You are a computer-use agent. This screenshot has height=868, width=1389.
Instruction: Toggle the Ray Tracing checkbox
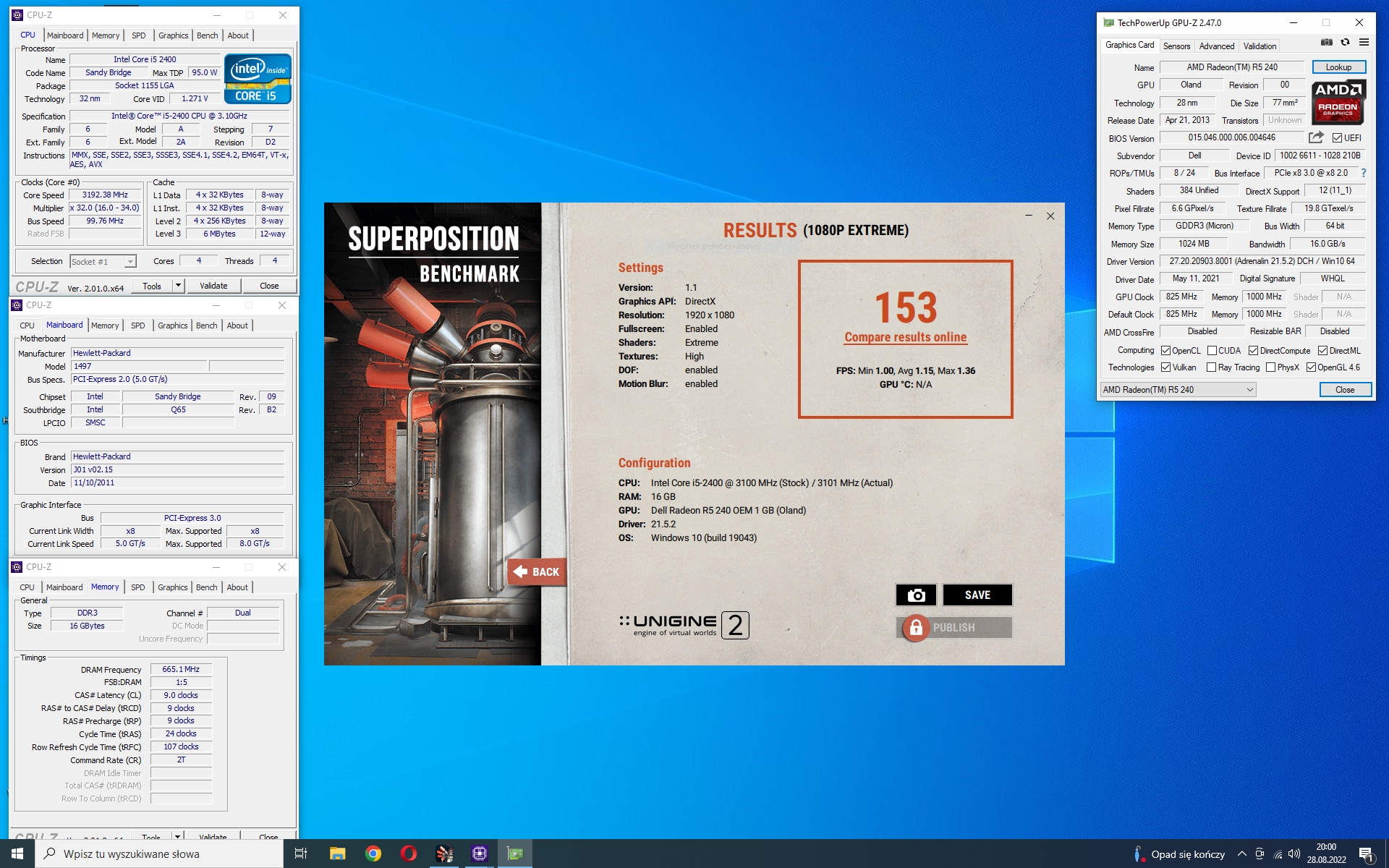click(1212, 367)
